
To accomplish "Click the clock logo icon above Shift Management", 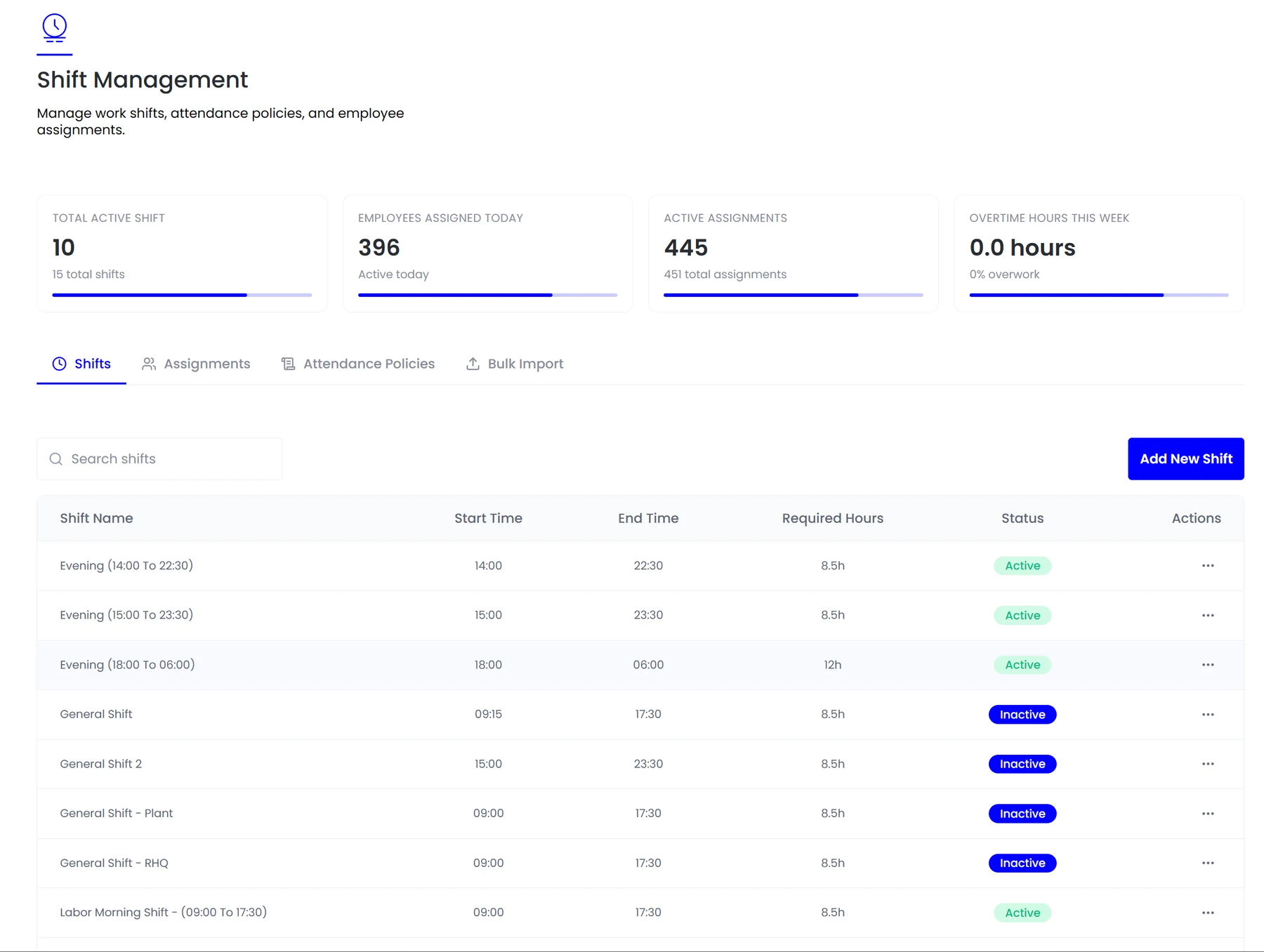I will pyautogui.click(x=55, y=28).
